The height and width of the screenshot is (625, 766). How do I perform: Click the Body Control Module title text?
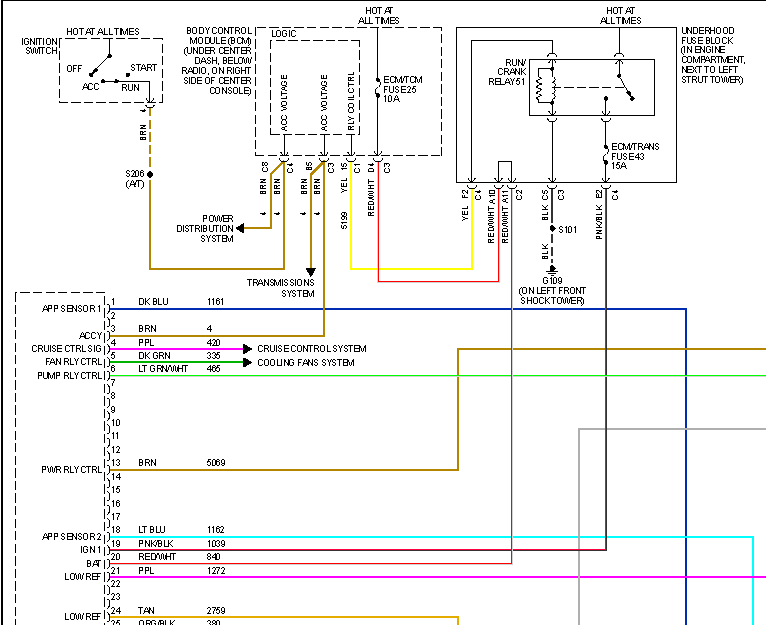click(x=219, y=62)
